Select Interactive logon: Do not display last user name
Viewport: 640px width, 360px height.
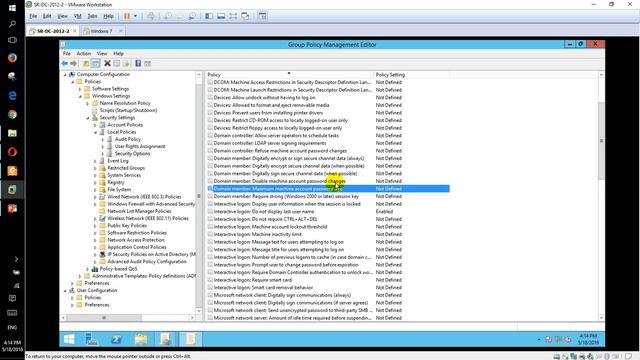[x=264, y=211]
